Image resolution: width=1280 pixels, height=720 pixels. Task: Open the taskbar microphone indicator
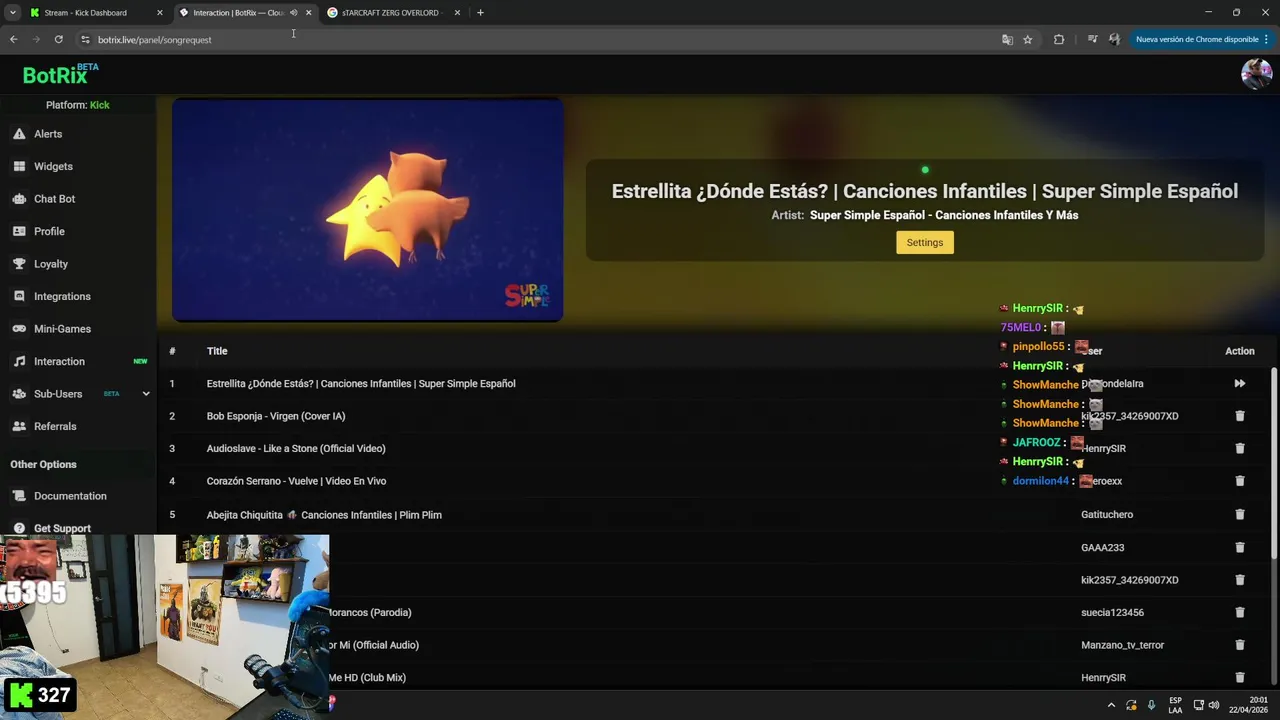coord(1151,705)
